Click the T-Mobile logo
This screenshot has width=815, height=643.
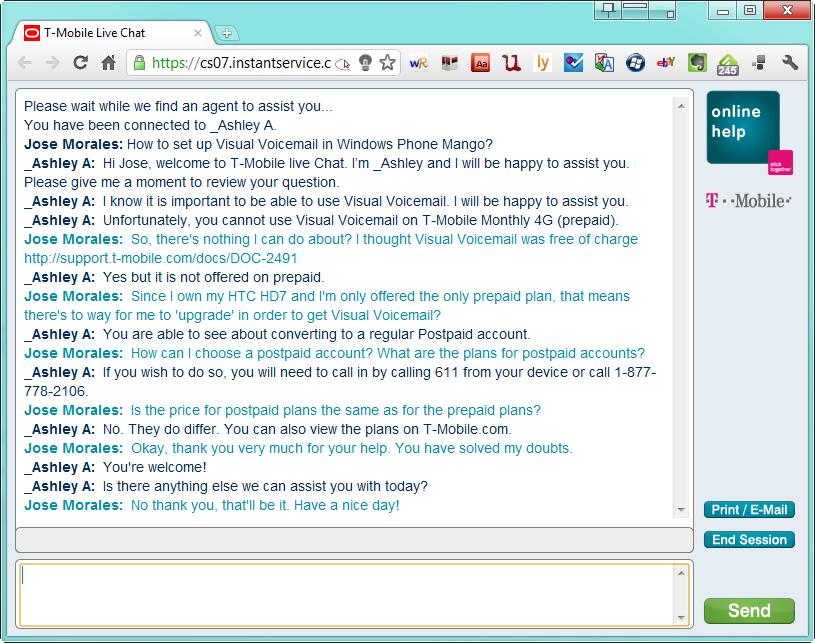click(748, 201)
